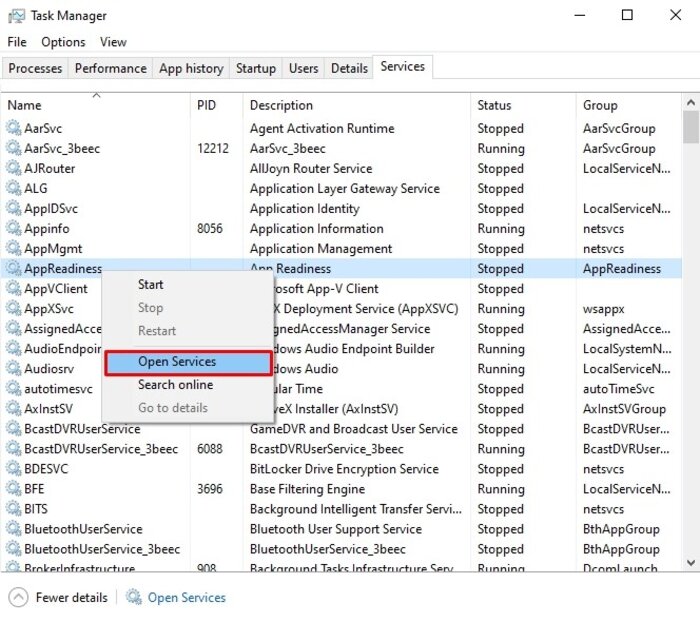
Task: Click the vertical scrollbar thumb
Action: coord(691,127)
